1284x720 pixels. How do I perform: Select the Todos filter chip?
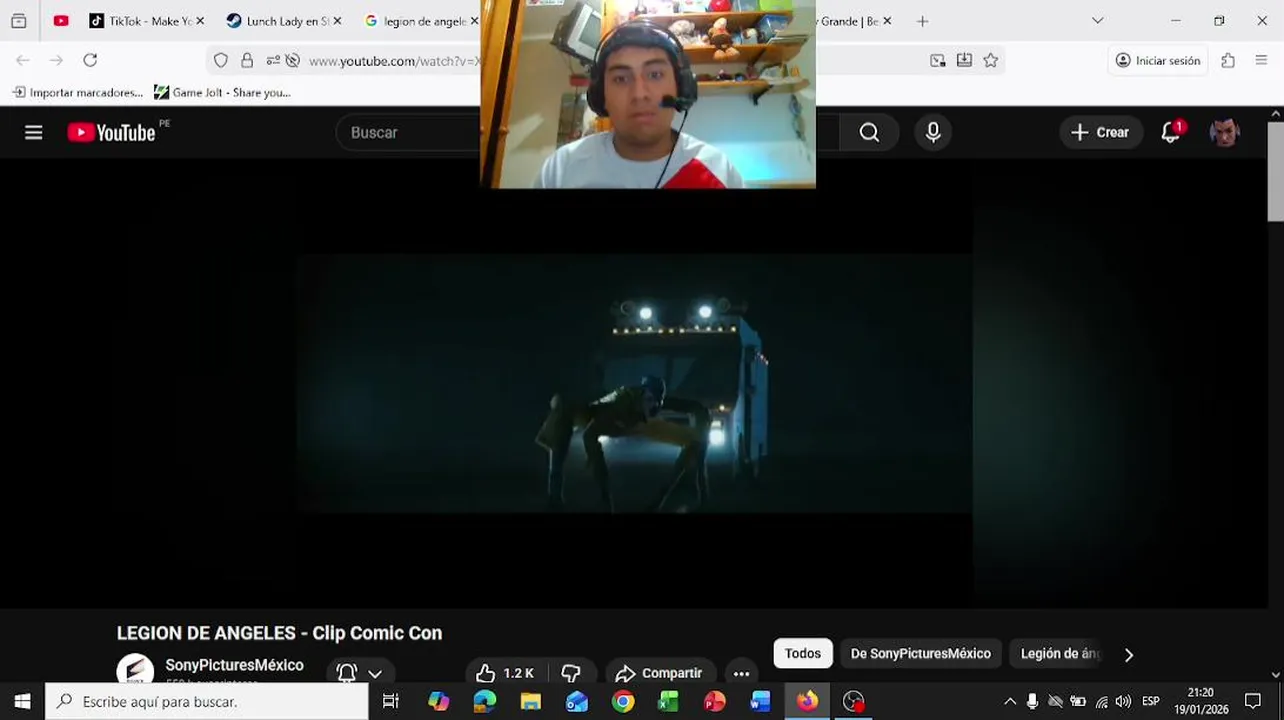[802, 653]
